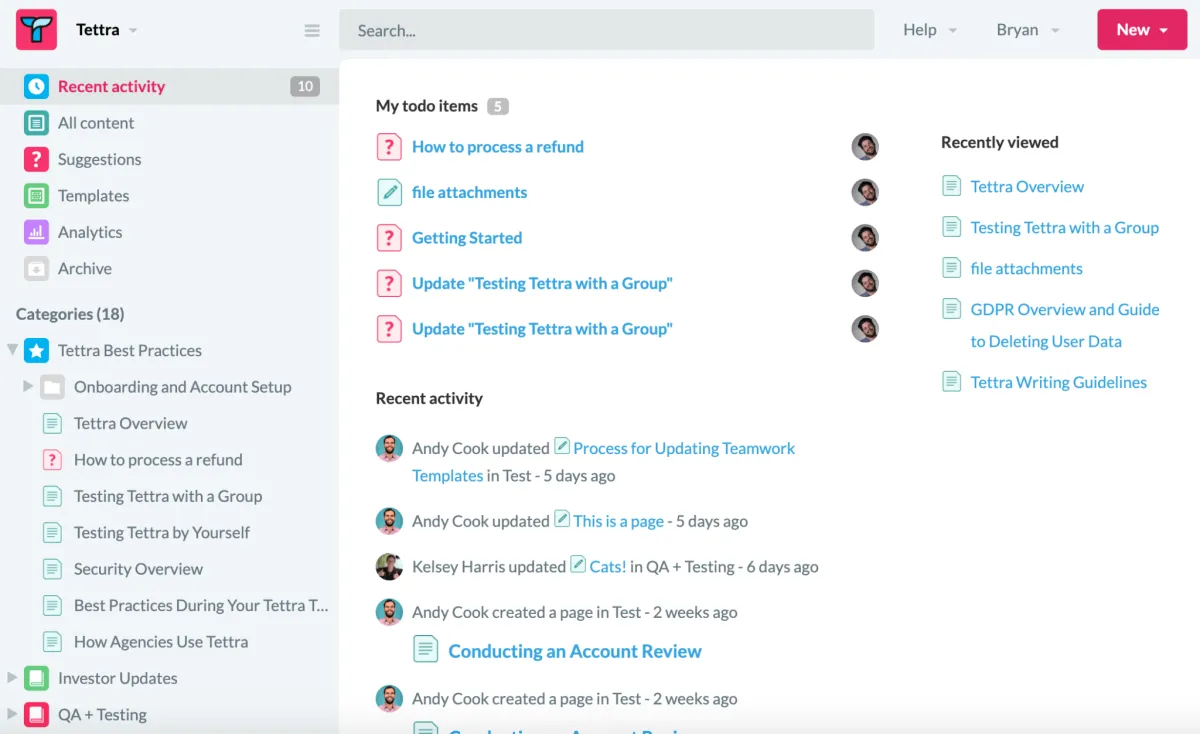Click the Tettra logo icon
Image resolution: width=1200 pixels, height=734 pixels.
coord(36,30)
